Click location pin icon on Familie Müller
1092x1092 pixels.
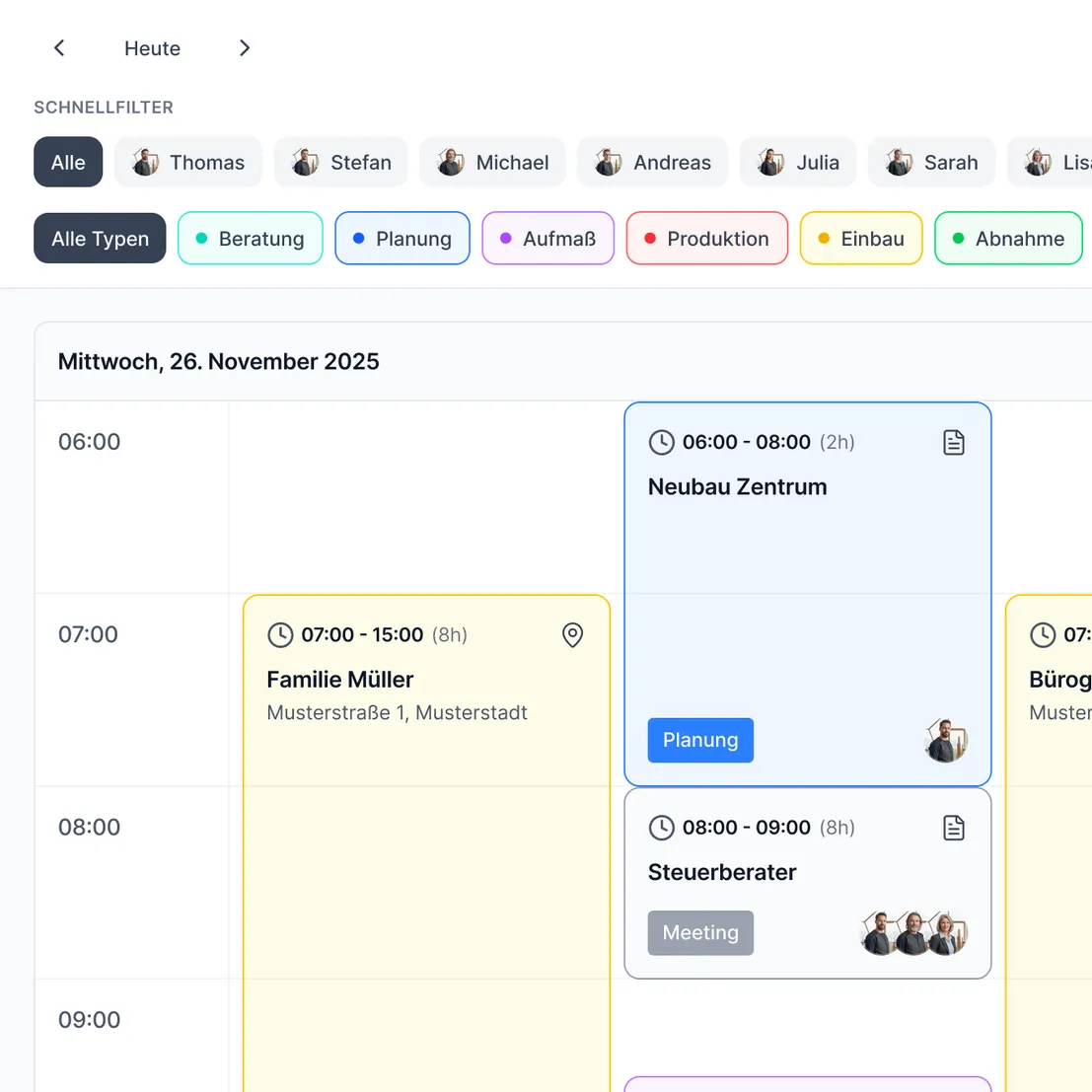(x=572, y=635)
